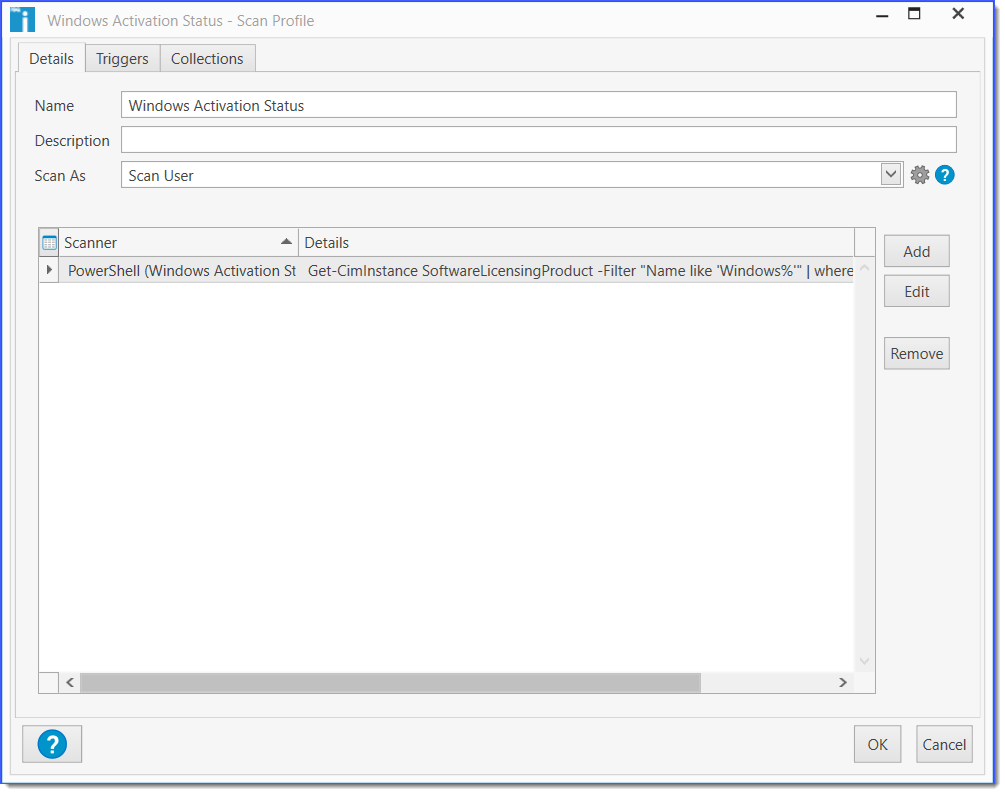The image size is (1005, 794).
Task: Sort by the Scanner column header
Action: [x=178, y=243]
